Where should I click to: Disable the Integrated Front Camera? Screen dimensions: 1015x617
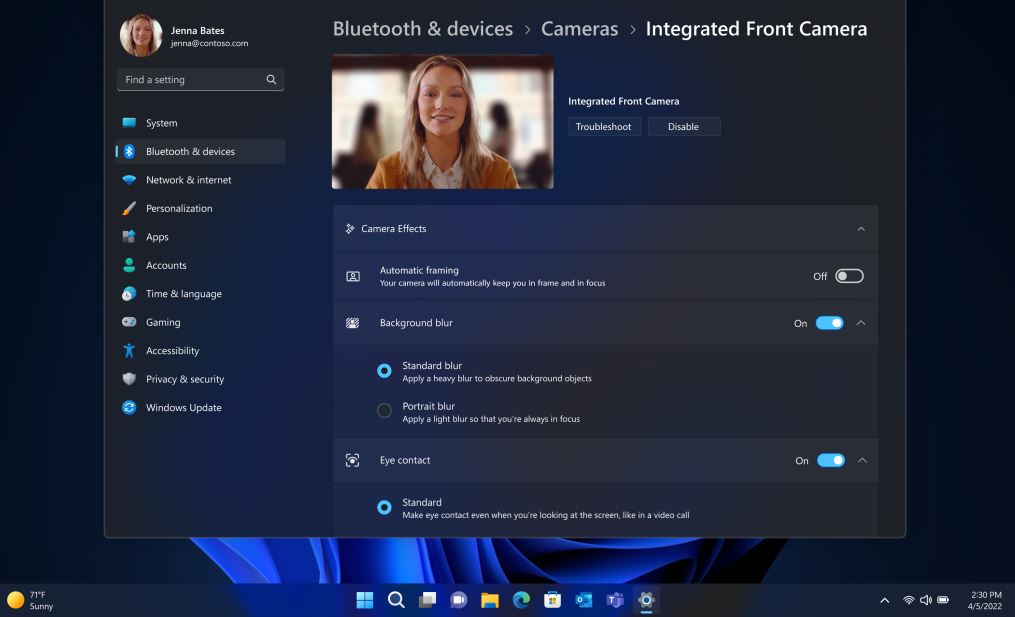coord(684,126)
